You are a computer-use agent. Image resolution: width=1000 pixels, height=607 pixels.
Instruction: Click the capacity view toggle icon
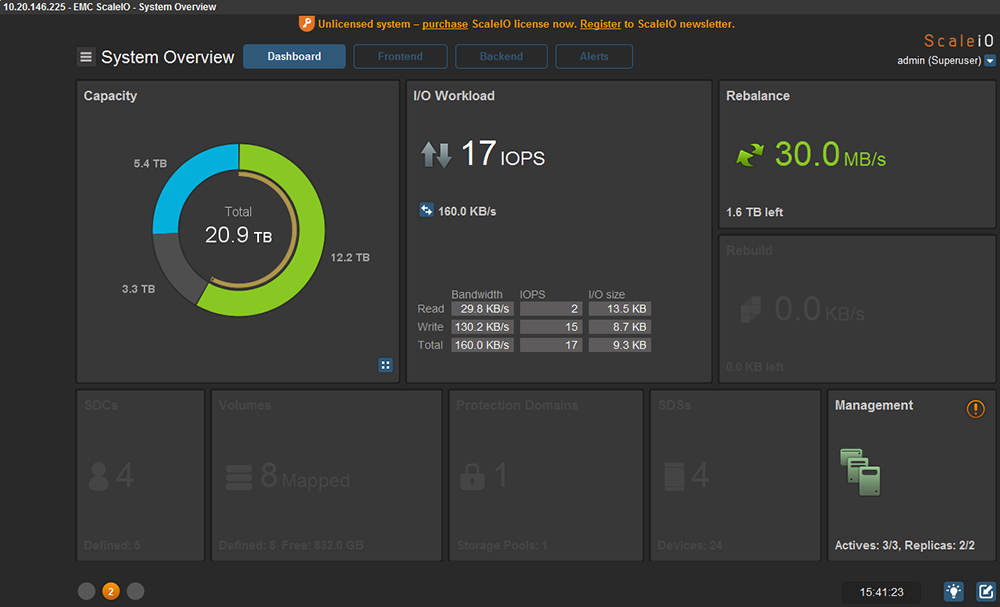(385, 365)
